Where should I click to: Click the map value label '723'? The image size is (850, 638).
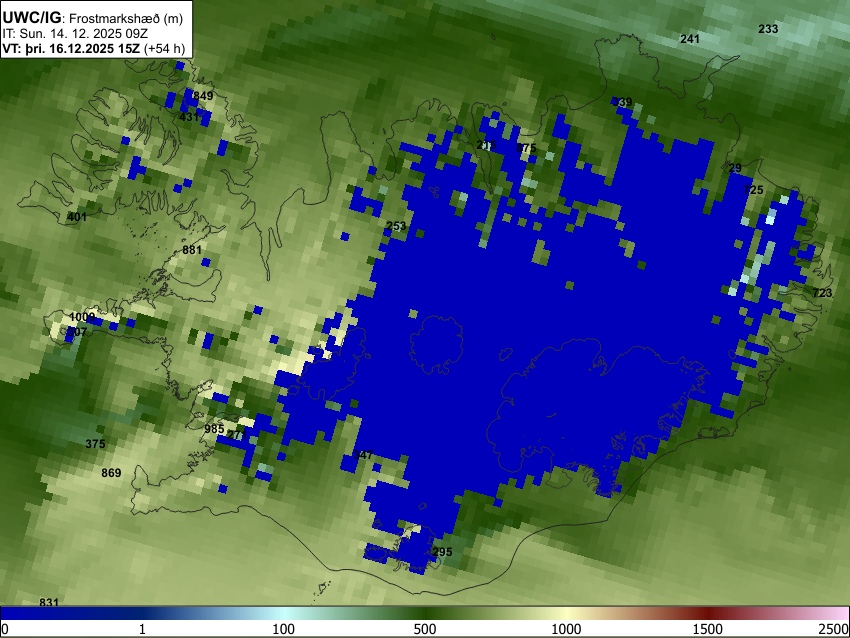click(822, 293)
